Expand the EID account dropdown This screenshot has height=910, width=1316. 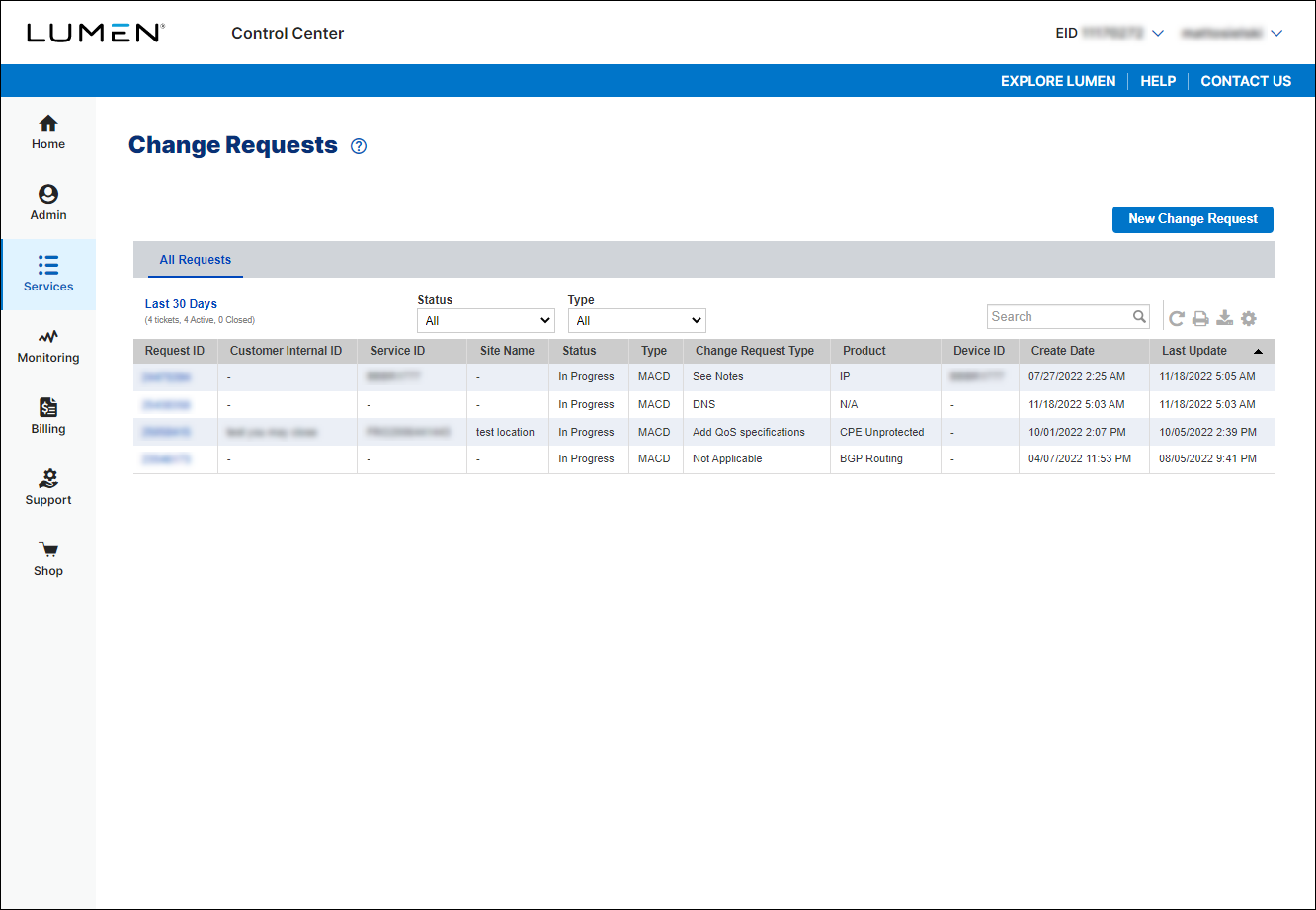1158,34
